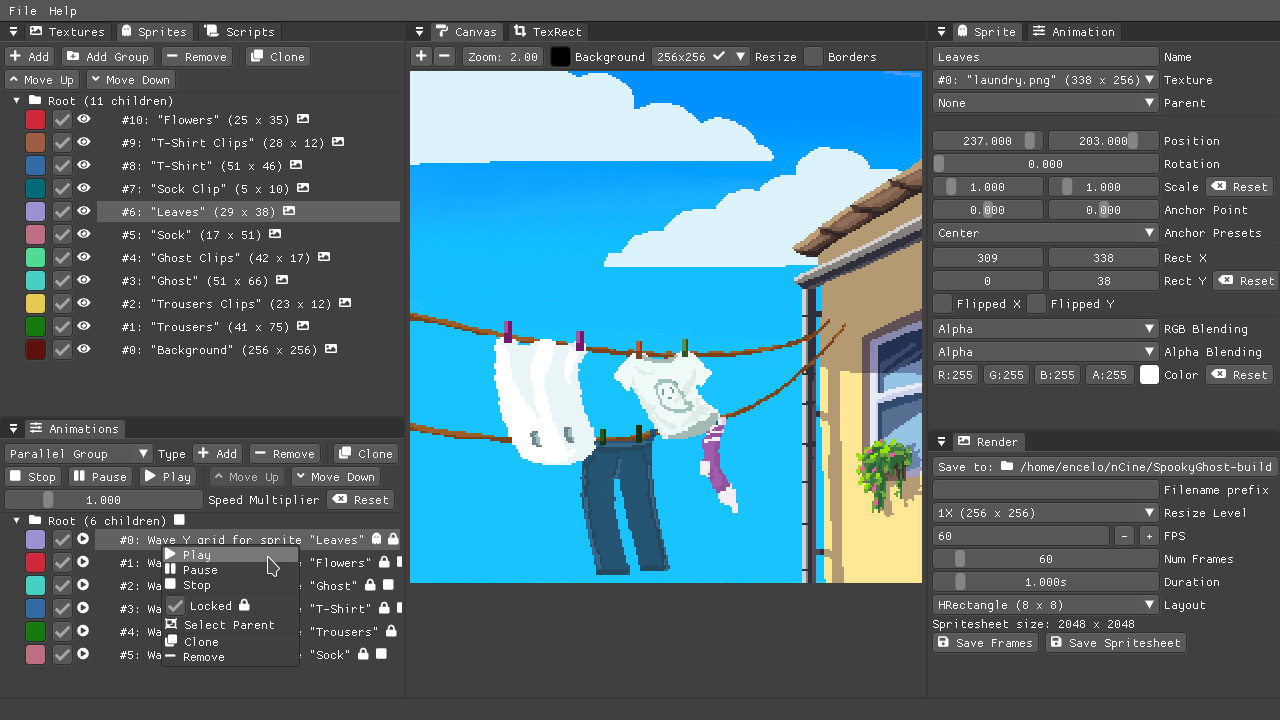Uncheck the enabled checkbox for "Leaves" sprite
Viewport: 1280px width, 720px height.
click(62, 212)
